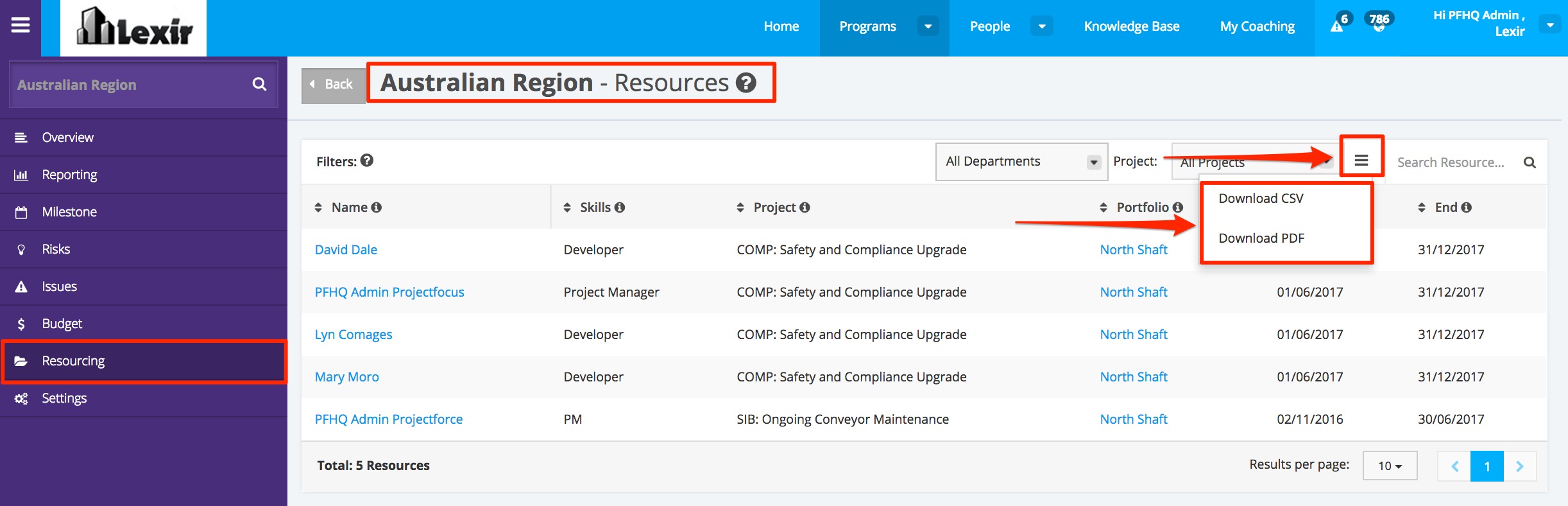The image size is (1568, 506).
Task: Open the All Departments dropdown
Action: [1021, 162]
